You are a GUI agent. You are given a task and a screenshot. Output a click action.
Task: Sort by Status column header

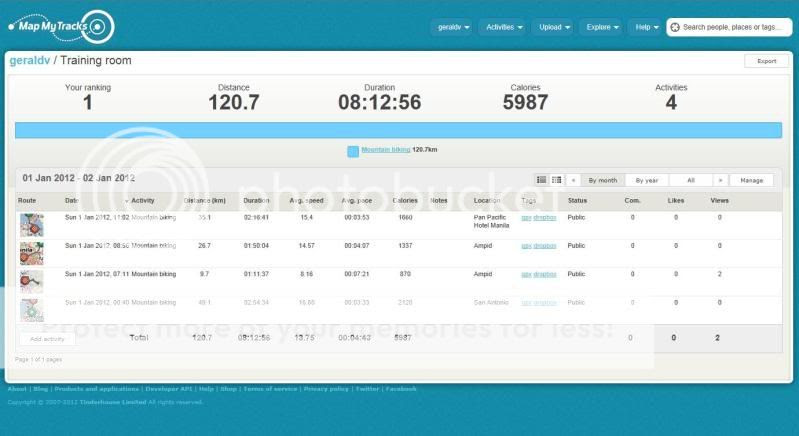(577, 201)
